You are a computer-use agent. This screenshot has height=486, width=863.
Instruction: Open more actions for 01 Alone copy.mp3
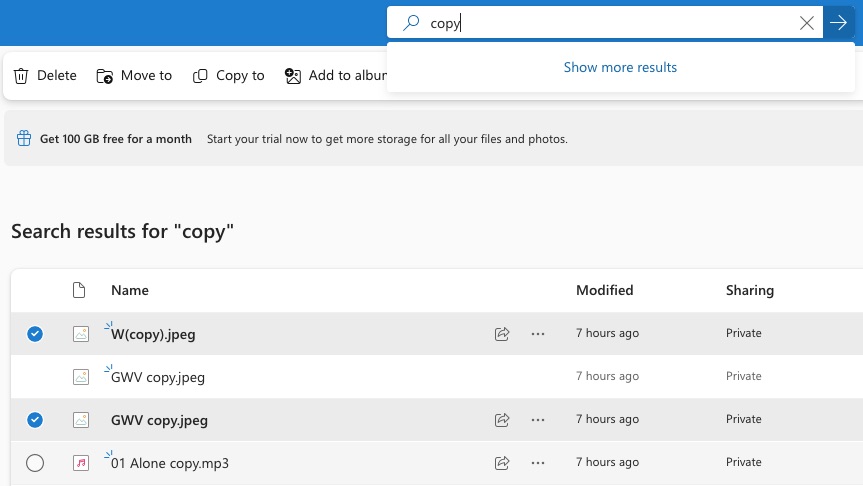click(x=538, y=463)
